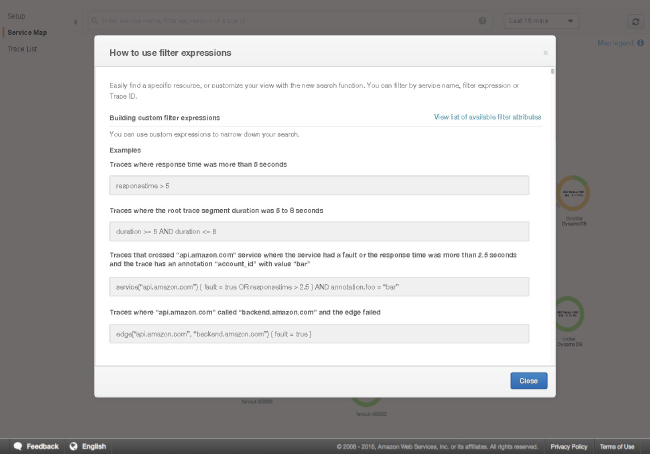Click the edge api.amazon.com example expression
Screen dimensions: 650x454
[x=319, y=333]
